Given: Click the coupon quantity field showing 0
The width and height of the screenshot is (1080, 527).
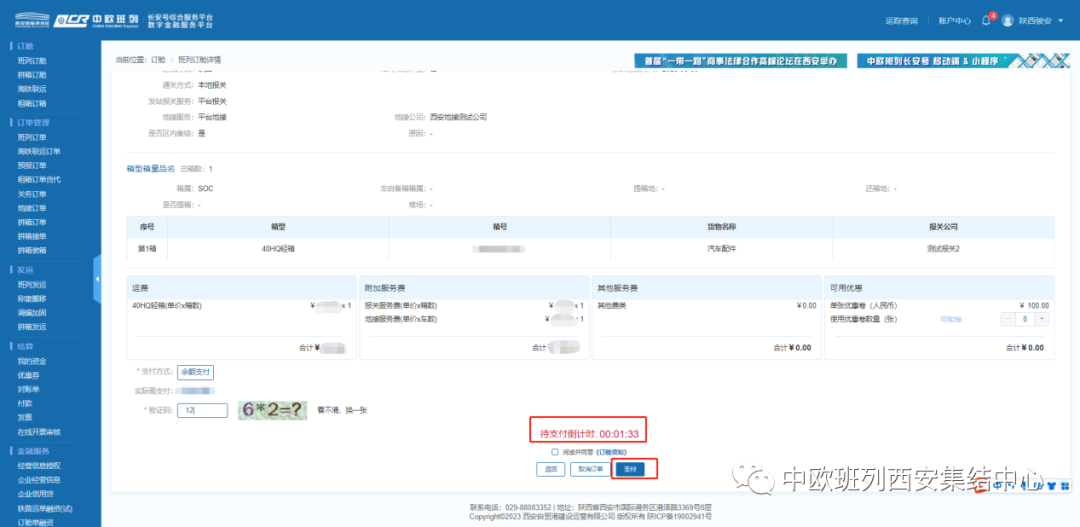Looking at the screenshot, I should 1025,319.
